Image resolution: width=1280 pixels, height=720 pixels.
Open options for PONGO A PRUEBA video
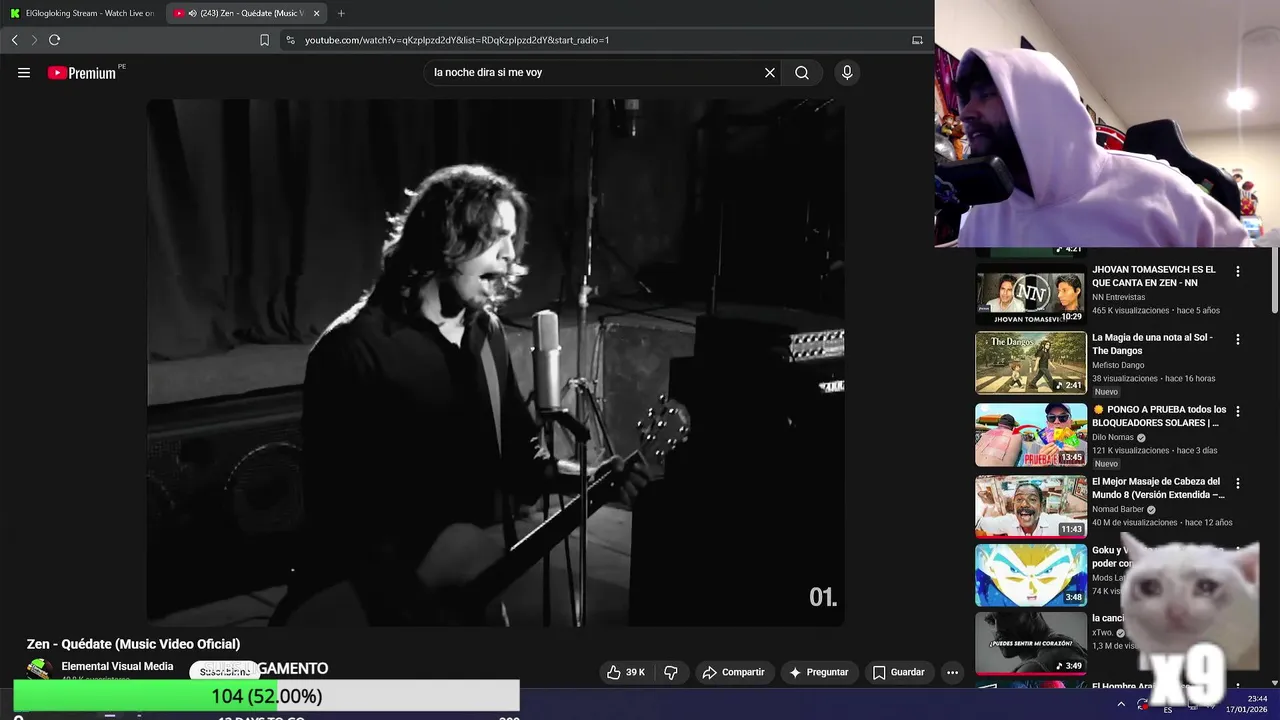point(1238,411)
